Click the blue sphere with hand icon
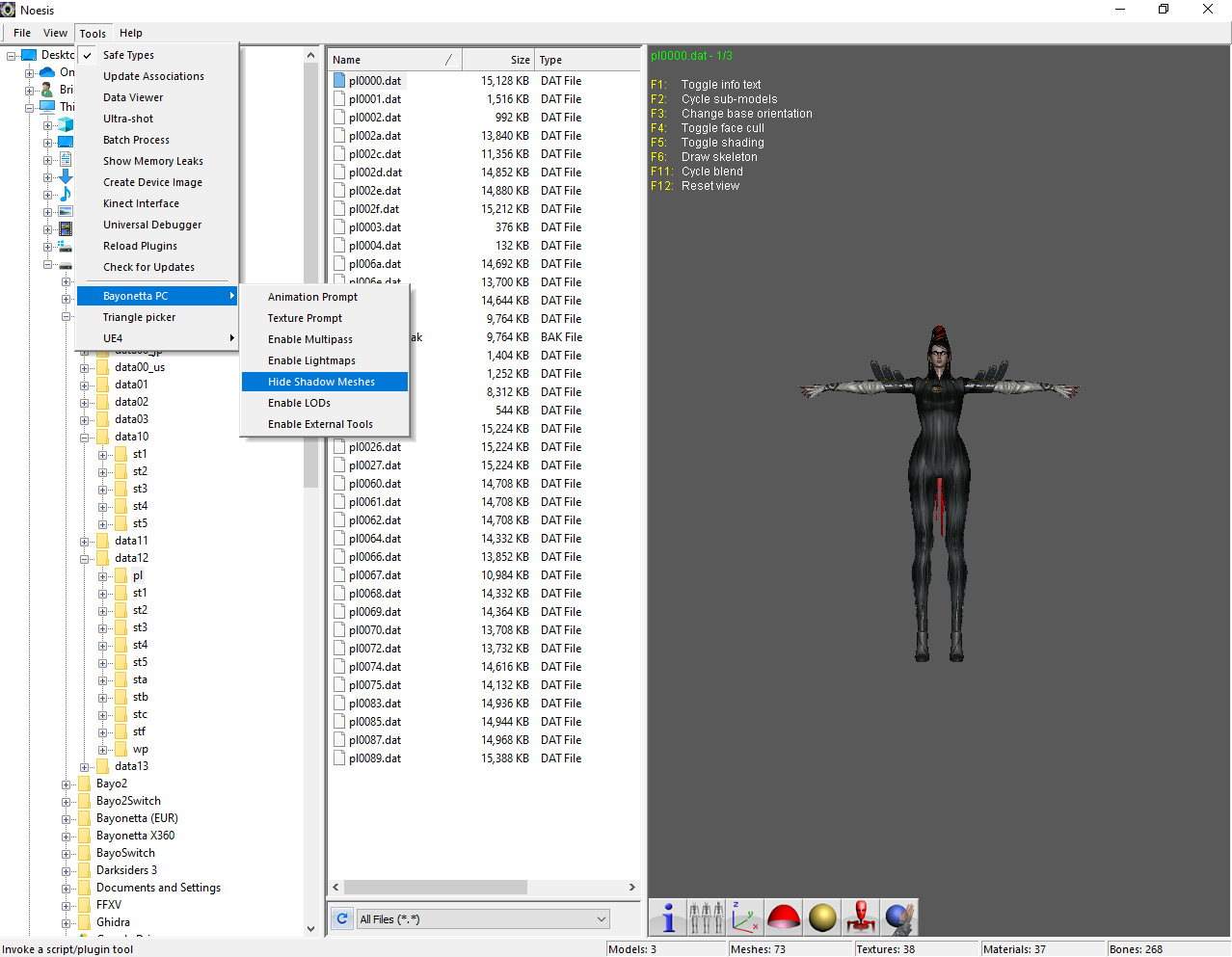 click(x=899, y=917)
